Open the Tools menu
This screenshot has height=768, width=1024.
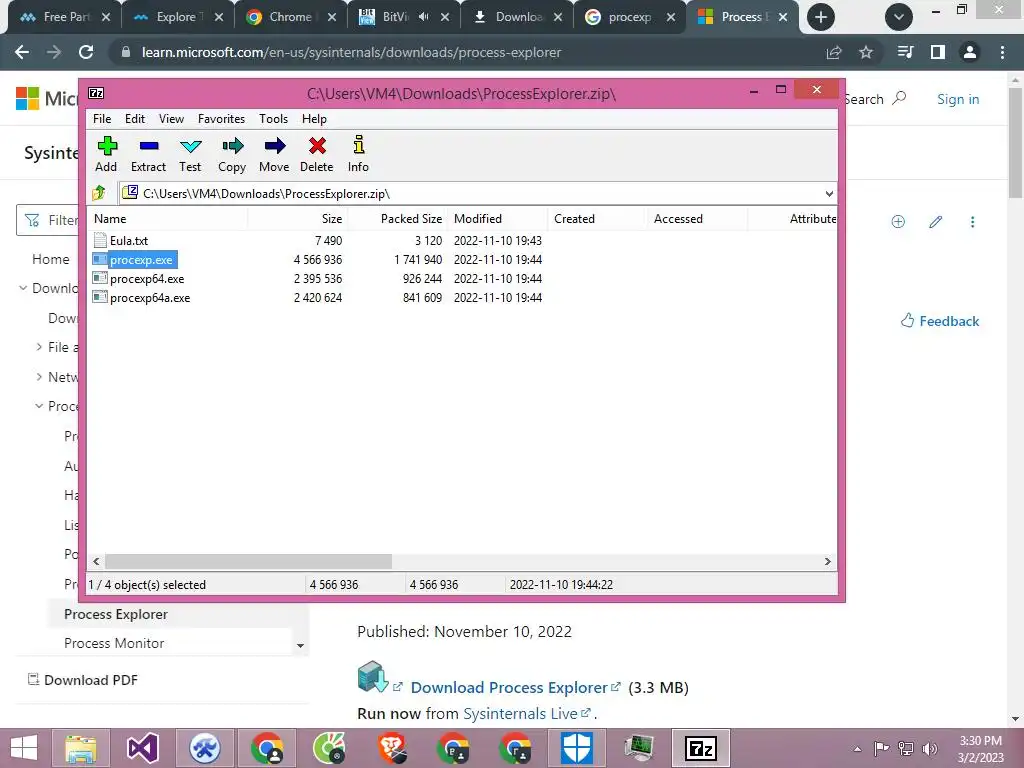pyautogui.click(x=273, y=119)
